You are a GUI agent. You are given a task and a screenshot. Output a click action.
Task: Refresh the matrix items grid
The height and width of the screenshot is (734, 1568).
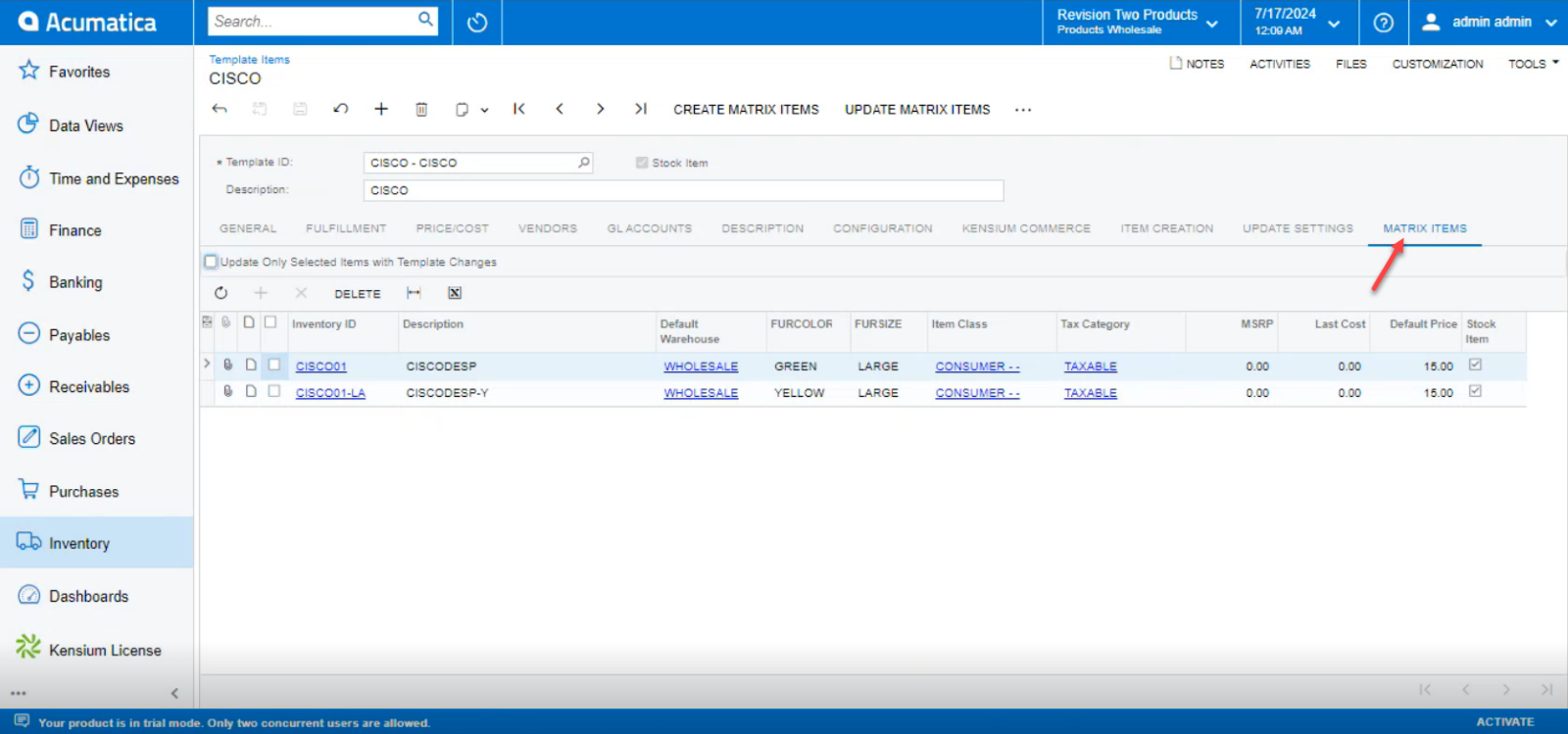220,293
